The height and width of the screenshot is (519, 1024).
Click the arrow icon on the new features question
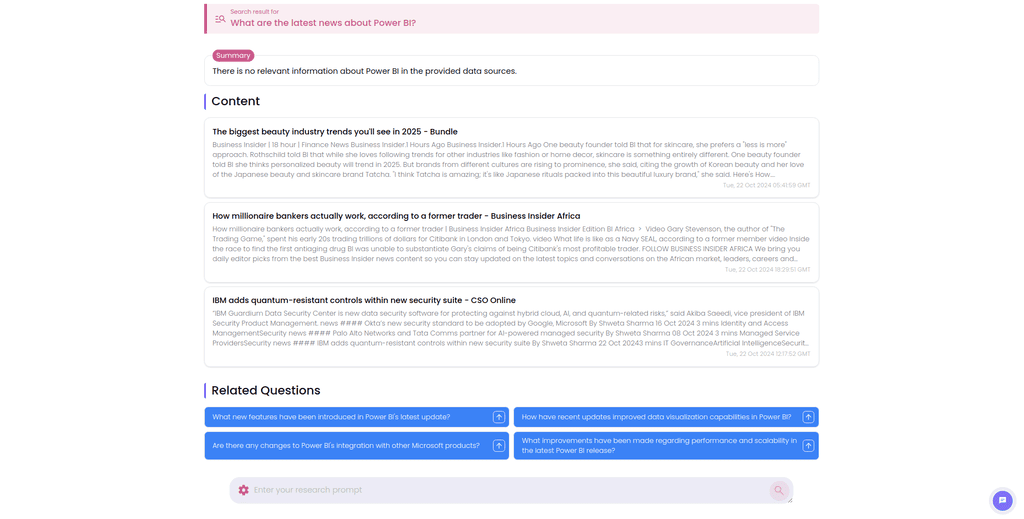498,417
